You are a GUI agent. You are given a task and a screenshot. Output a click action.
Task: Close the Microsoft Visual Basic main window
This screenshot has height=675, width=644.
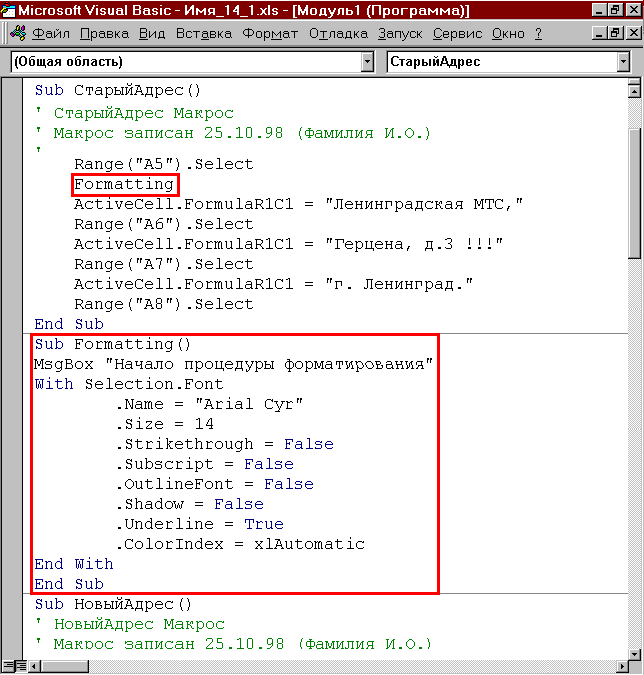pyautogui.click(x=634, y=10)
